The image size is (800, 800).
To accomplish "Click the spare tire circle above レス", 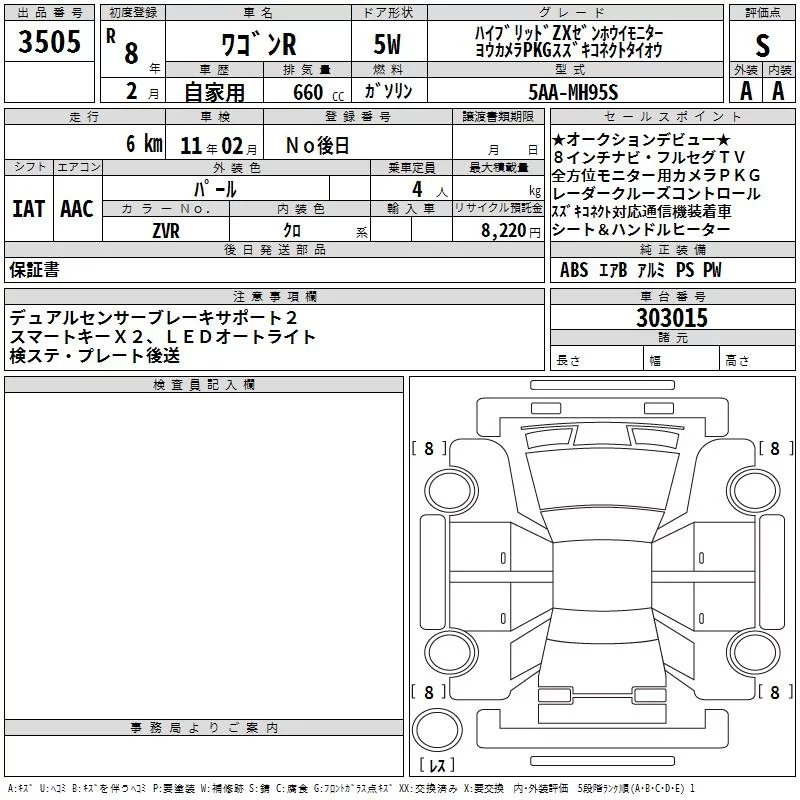I will (437, 730).
